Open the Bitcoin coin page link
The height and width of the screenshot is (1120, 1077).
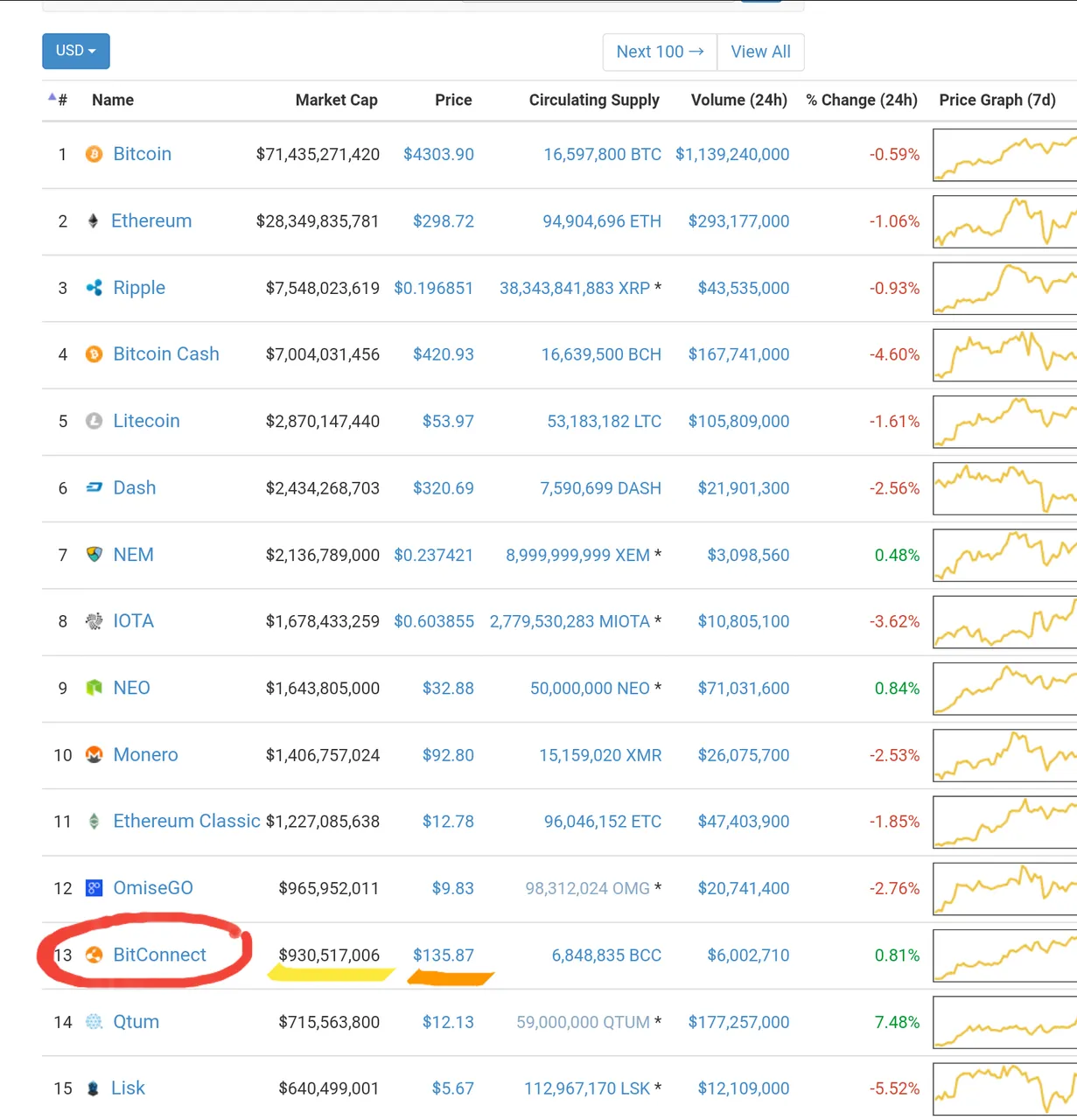[142, 154]
